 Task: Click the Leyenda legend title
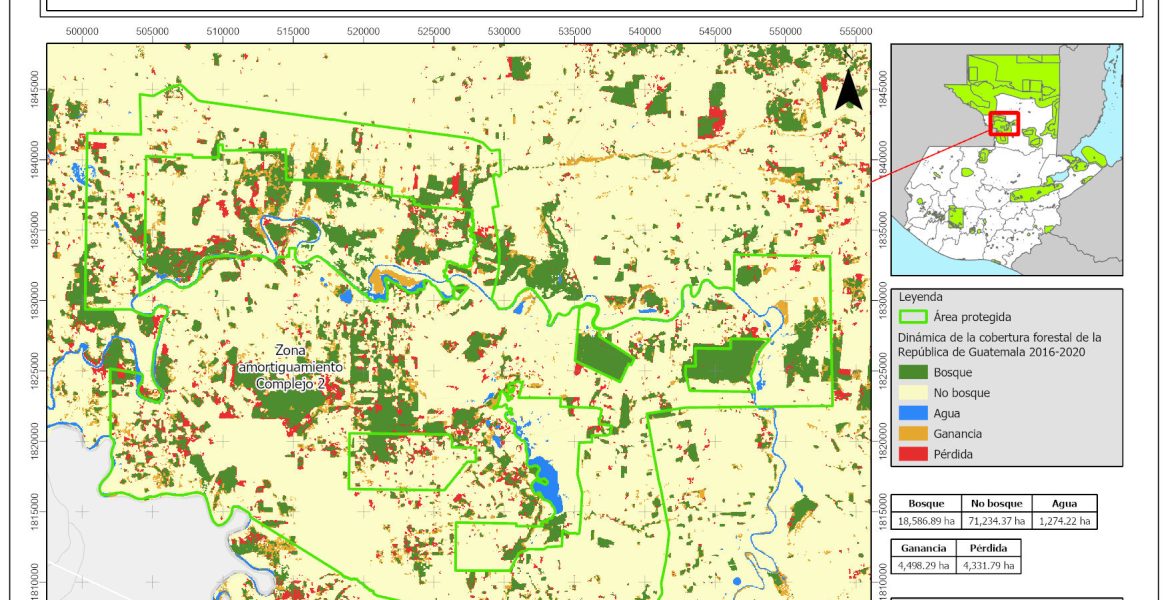(920, 297)
